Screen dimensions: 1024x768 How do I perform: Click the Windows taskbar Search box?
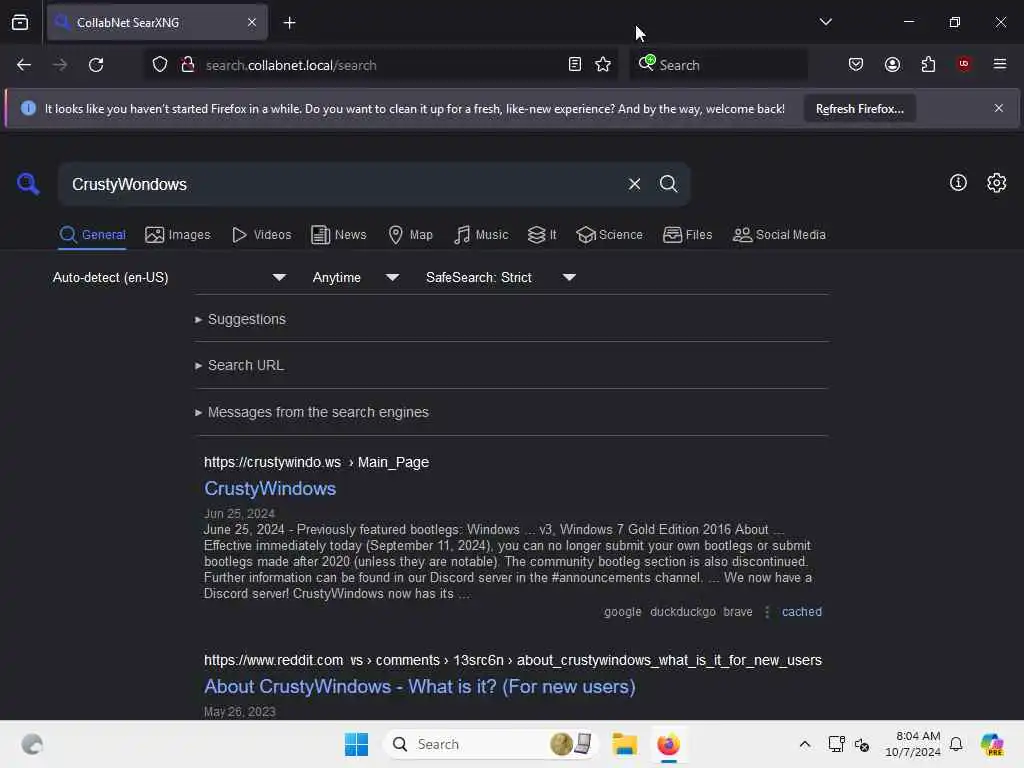(492, 744)
